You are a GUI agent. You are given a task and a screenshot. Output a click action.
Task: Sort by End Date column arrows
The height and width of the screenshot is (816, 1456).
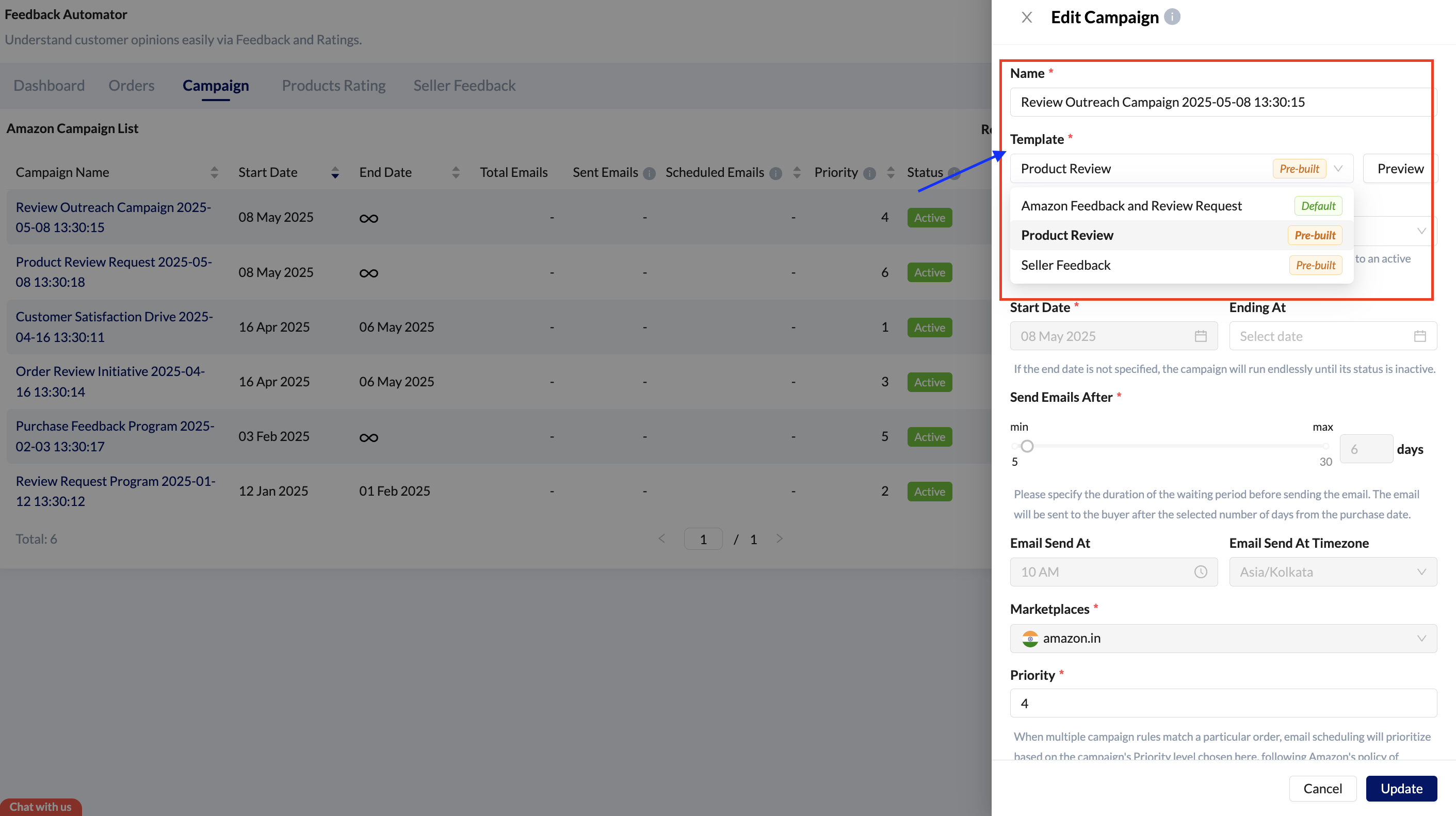(x=456, y=172)
